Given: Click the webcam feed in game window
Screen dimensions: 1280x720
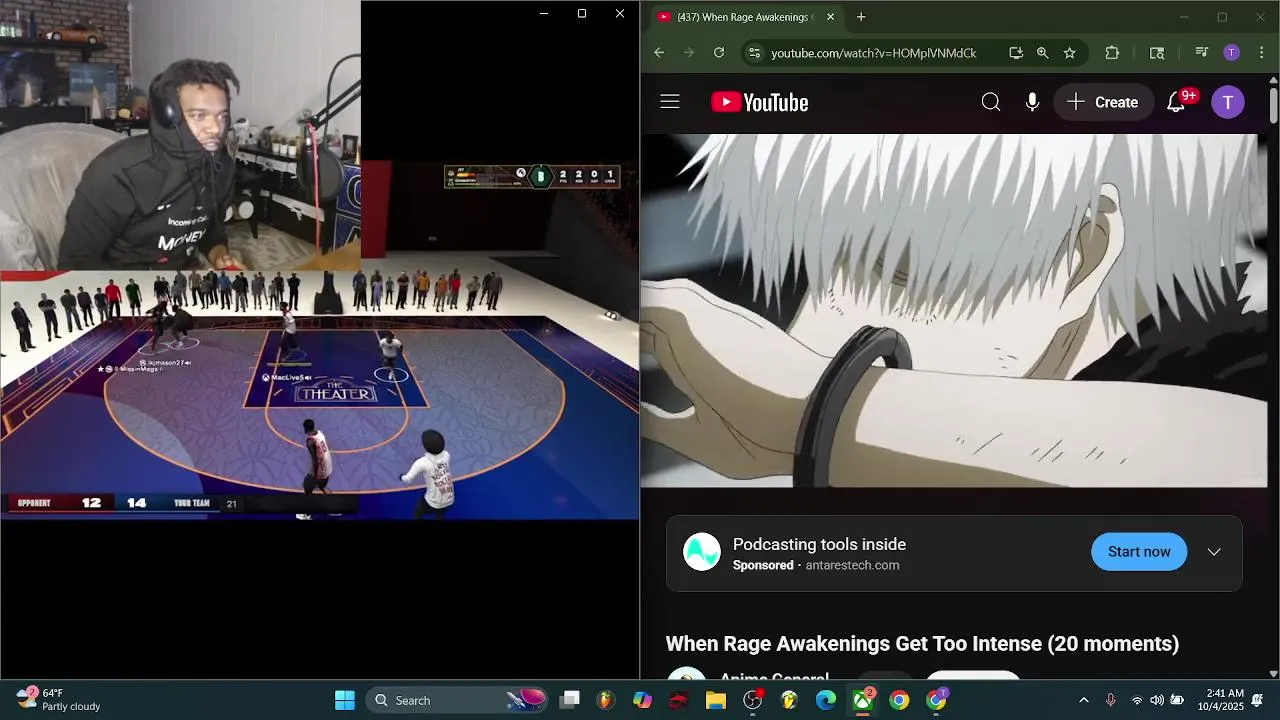Looking at the screenshot, I should coord(180,135).
